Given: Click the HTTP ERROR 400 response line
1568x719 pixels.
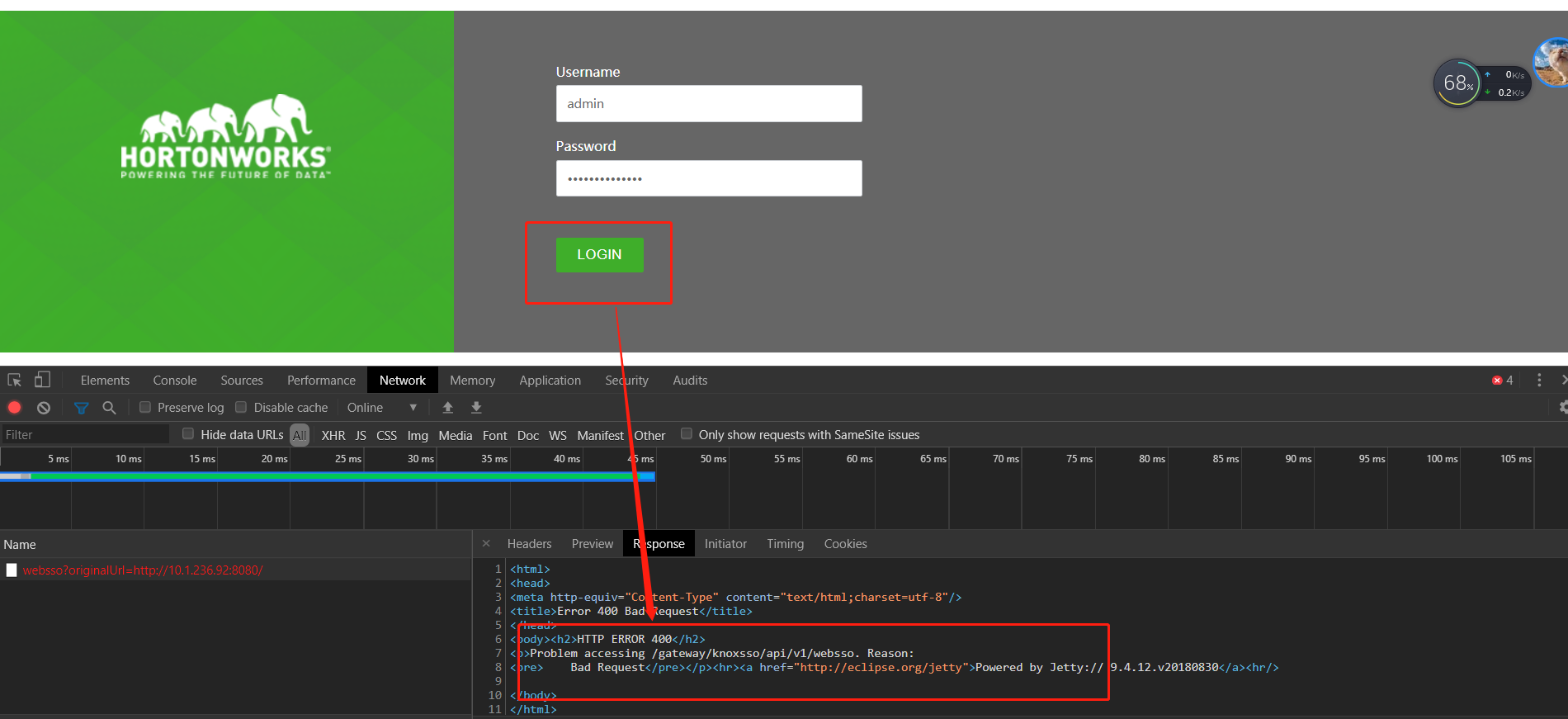Looking at the screenshot, I should coord(607,639).
